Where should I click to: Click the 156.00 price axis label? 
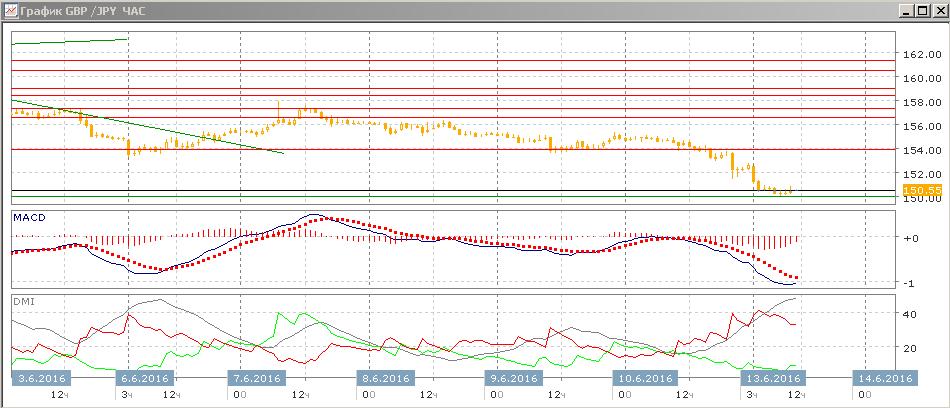point(922,126)
